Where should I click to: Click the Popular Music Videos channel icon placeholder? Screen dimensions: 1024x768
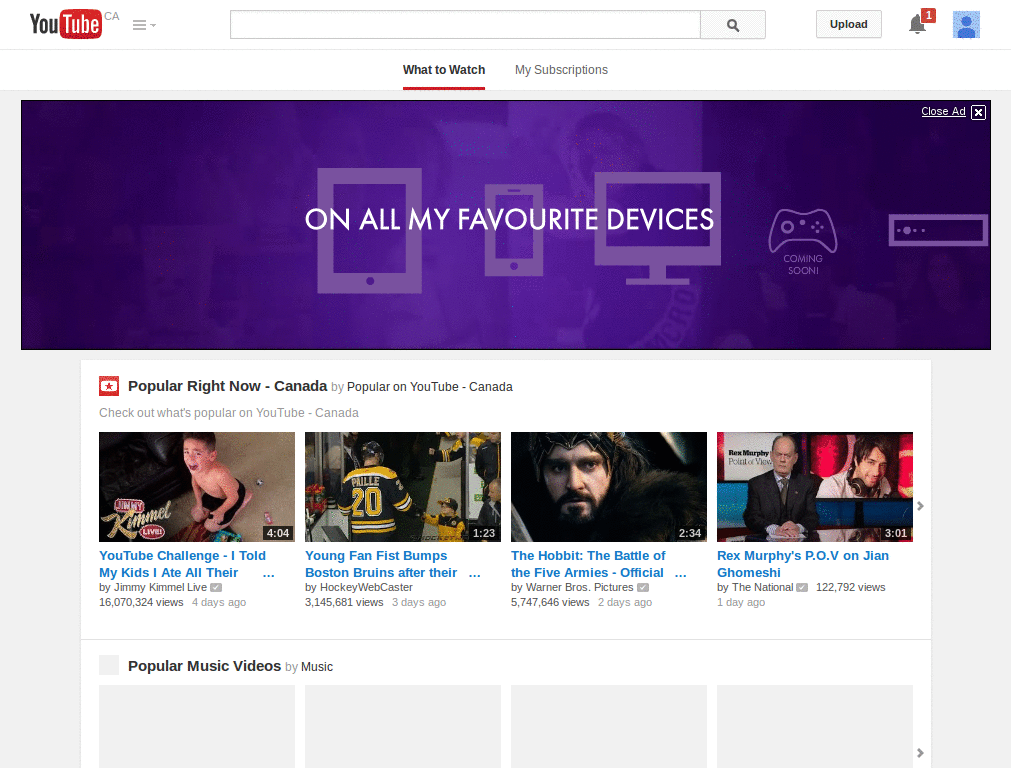pyautogui.click(x=109, y=665)
